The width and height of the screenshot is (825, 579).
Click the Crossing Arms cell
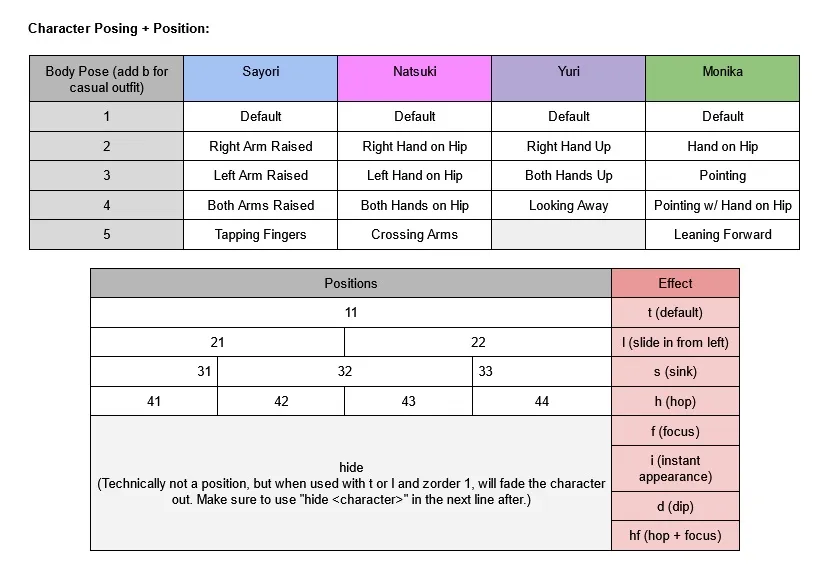coord(415,235)
